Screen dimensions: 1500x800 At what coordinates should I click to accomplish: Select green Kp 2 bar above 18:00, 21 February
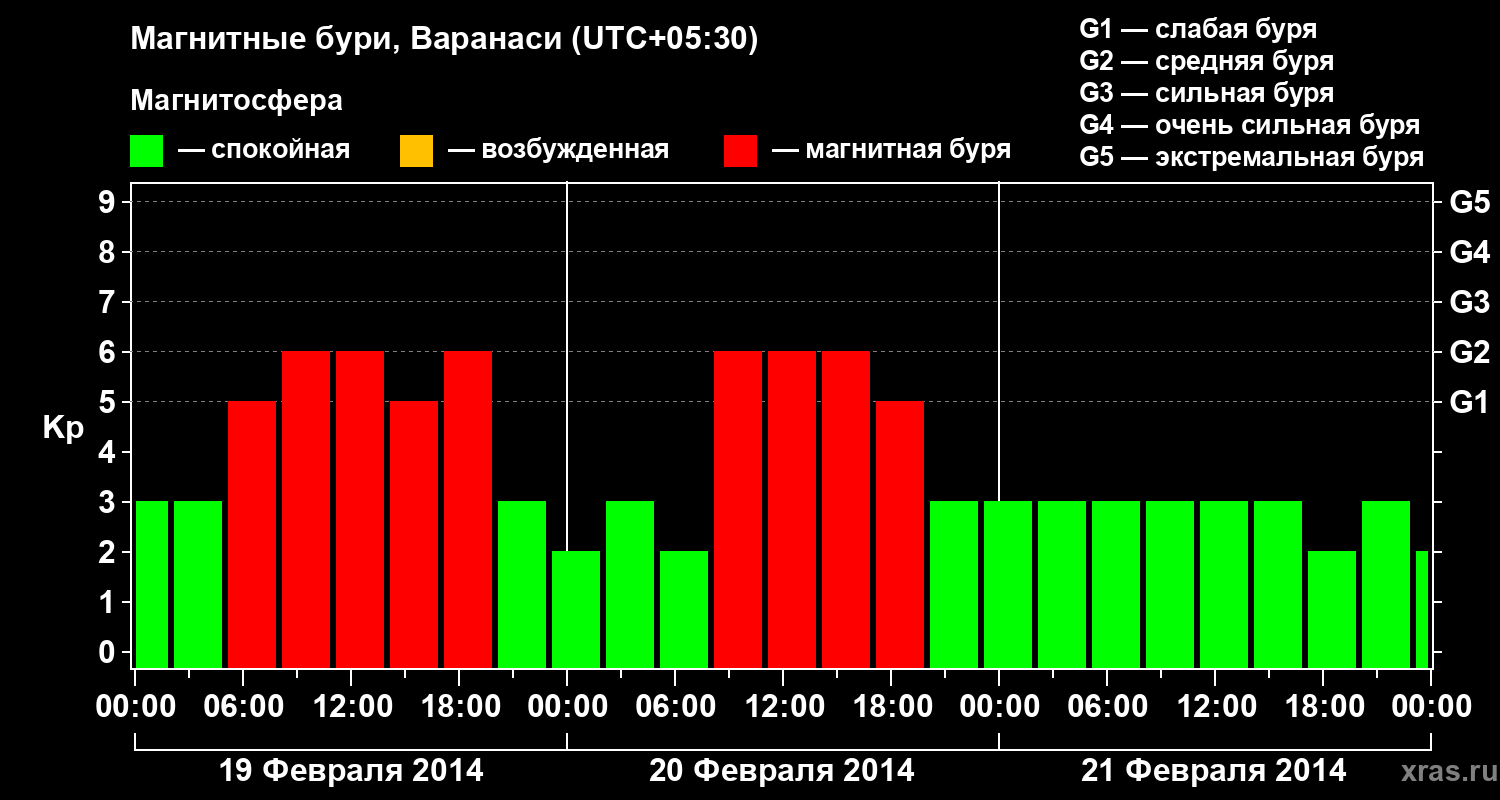[x=1332, y=610]
